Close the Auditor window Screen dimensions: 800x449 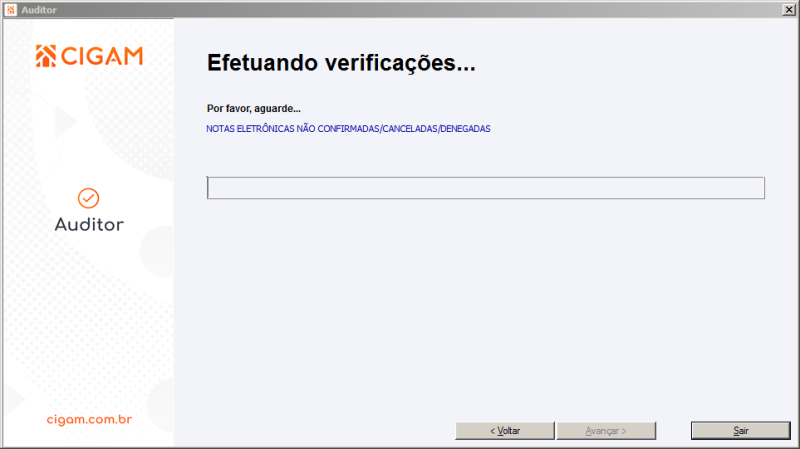click(x=789, y=10)
